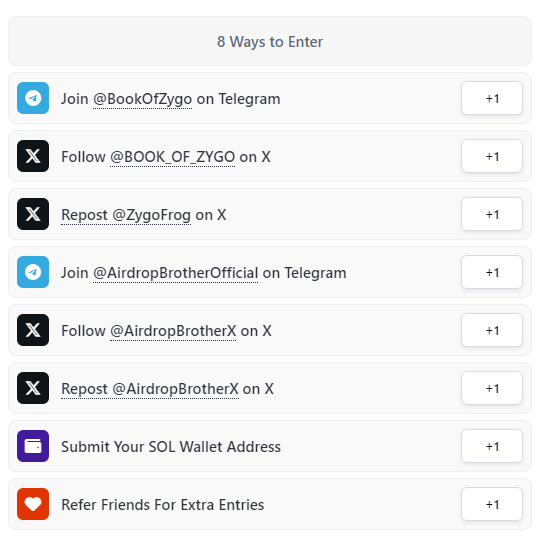Click the X icon beside Repost @AirdropBrotherX
The image size is (540, 536).
pyautogui.click(x=33, y=388)
